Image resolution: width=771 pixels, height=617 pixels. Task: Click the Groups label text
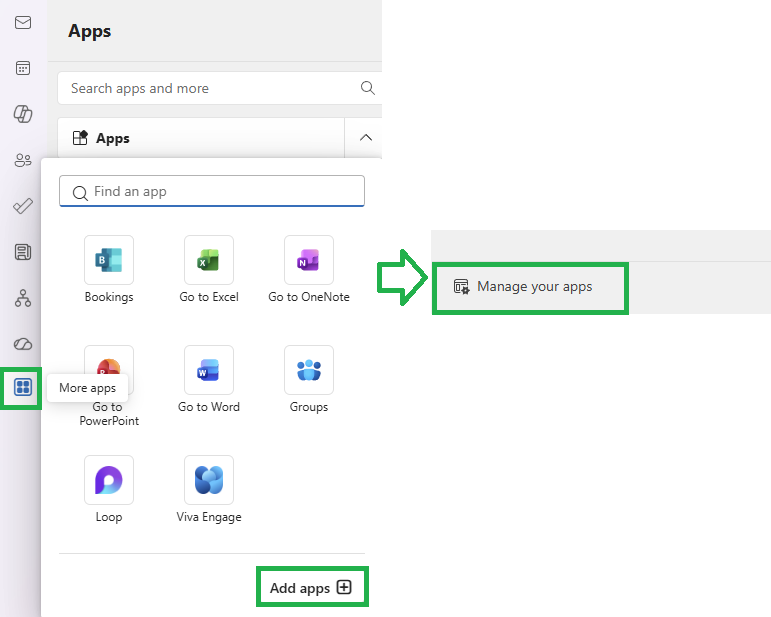[x=309, y=407]
